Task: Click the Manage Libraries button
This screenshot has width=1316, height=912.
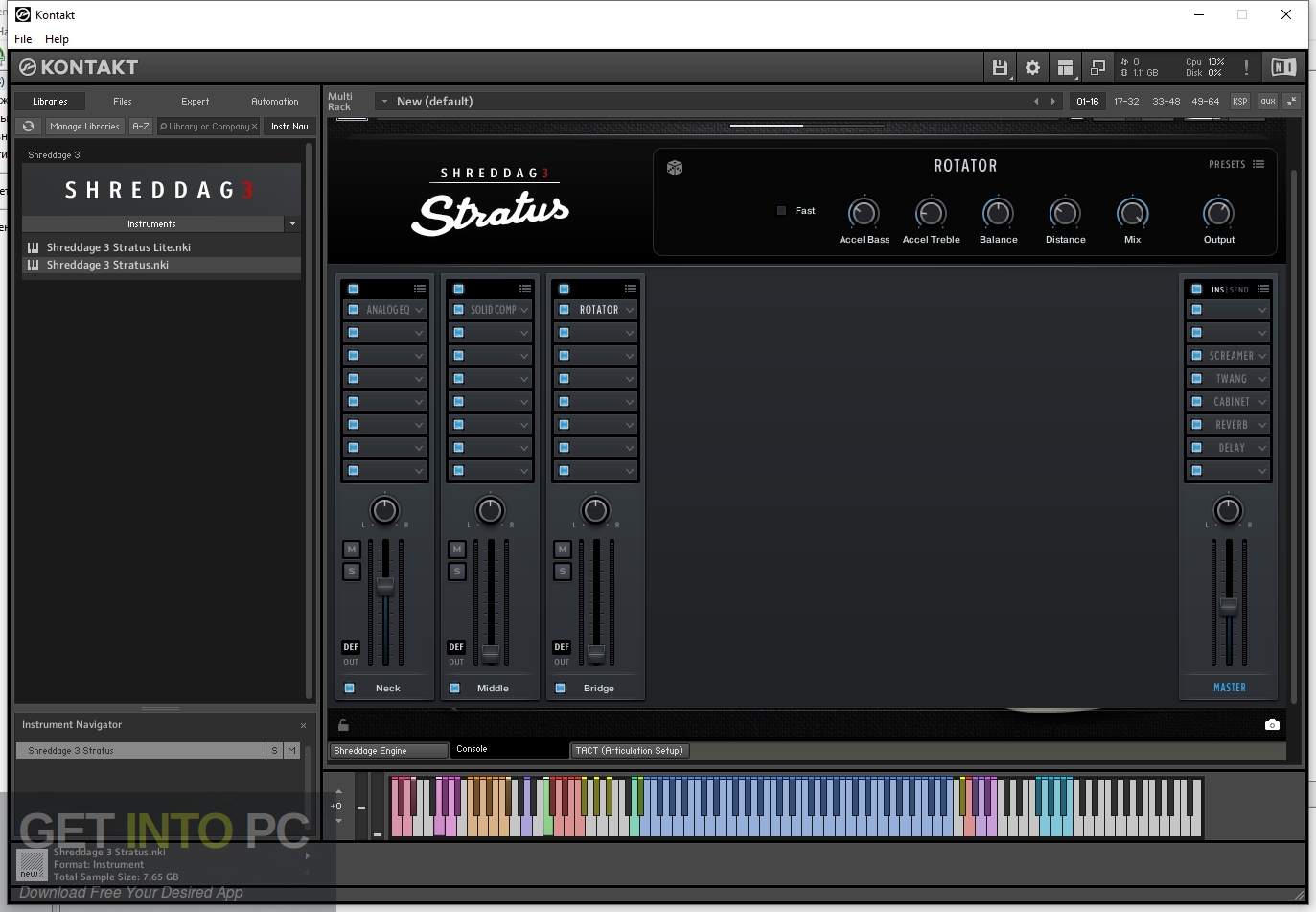Action: click(85, 126)
